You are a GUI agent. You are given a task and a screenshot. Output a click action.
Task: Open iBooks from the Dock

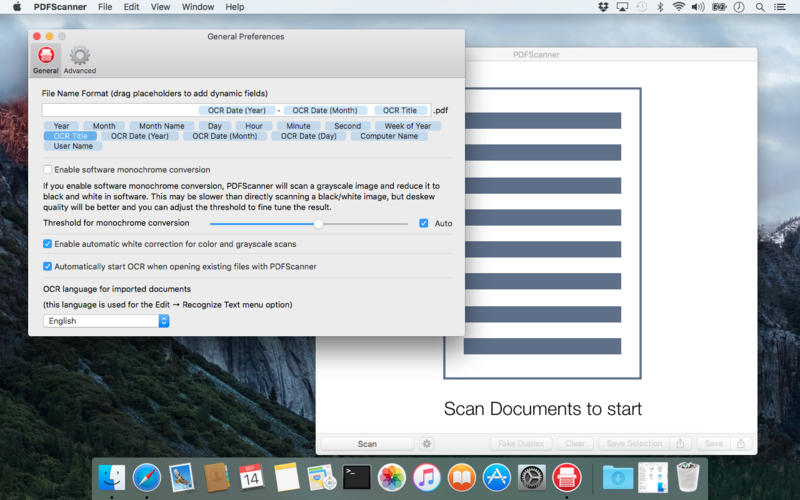(461, 478)
